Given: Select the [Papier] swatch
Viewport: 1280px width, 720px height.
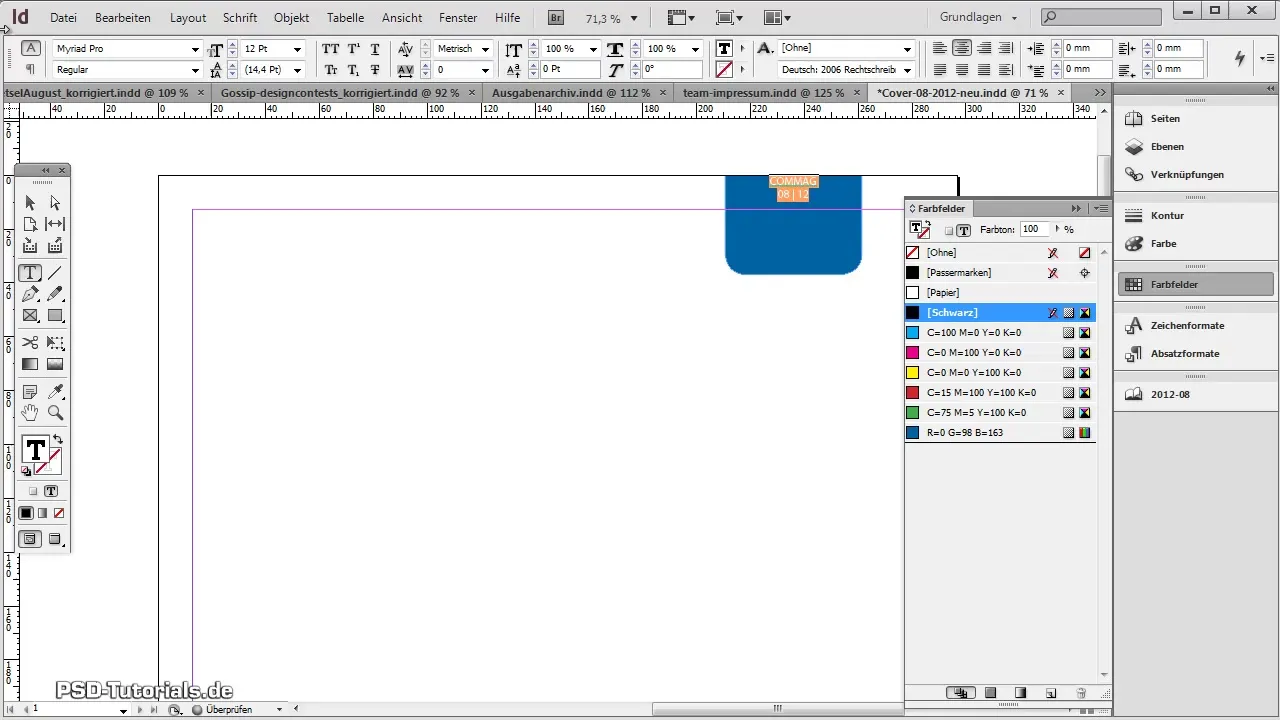Looking at the screenshot, I should point(1000,292).
